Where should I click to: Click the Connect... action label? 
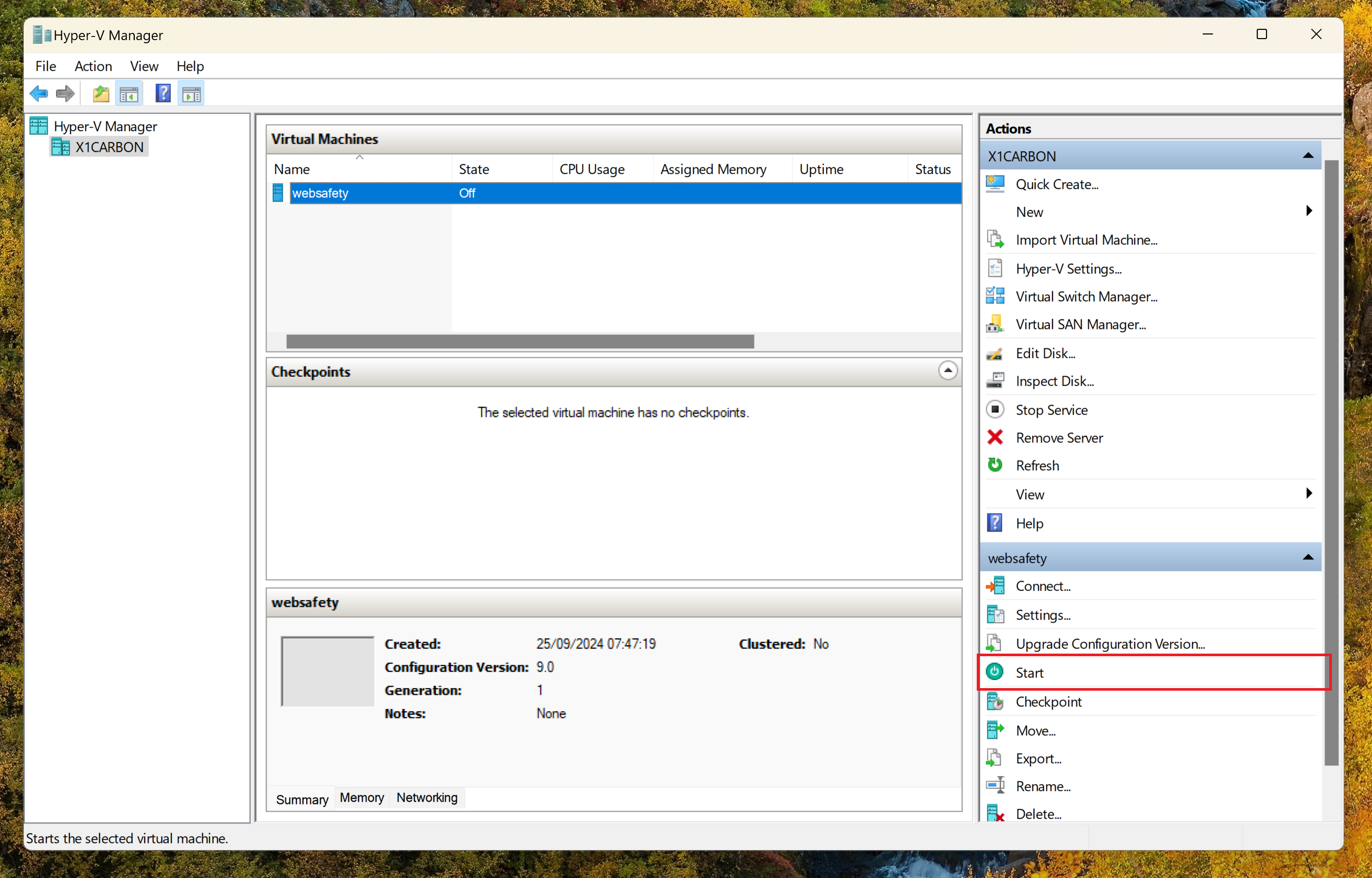click(1043, 586)
